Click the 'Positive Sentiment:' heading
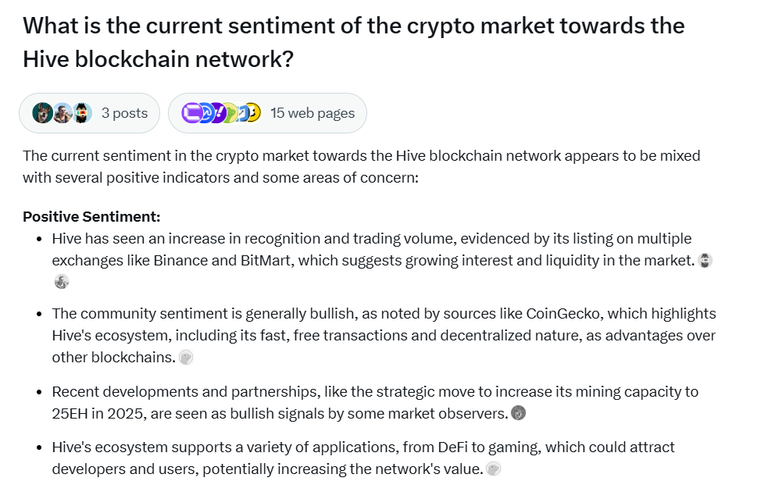768x484 pixels. tap(92, 217)
